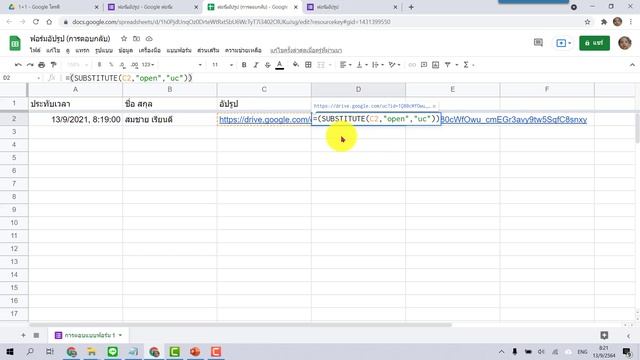Undo the last action in toolbar
640x360 pixels.
tap(18, 65)
